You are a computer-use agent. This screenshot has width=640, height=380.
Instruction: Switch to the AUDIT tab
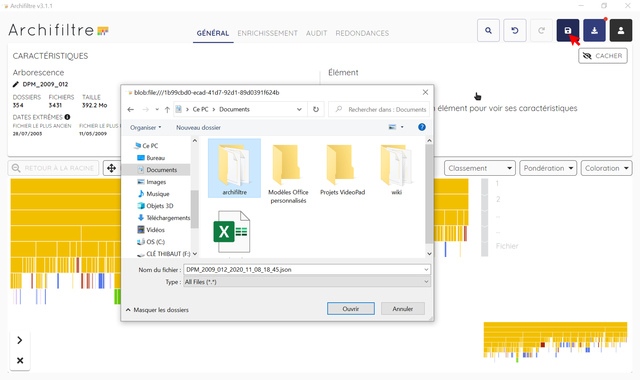(317, 33)
